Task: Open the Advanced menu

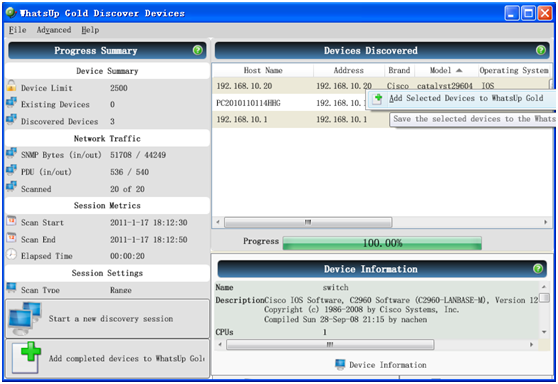Action: click(x=54, y=30)
